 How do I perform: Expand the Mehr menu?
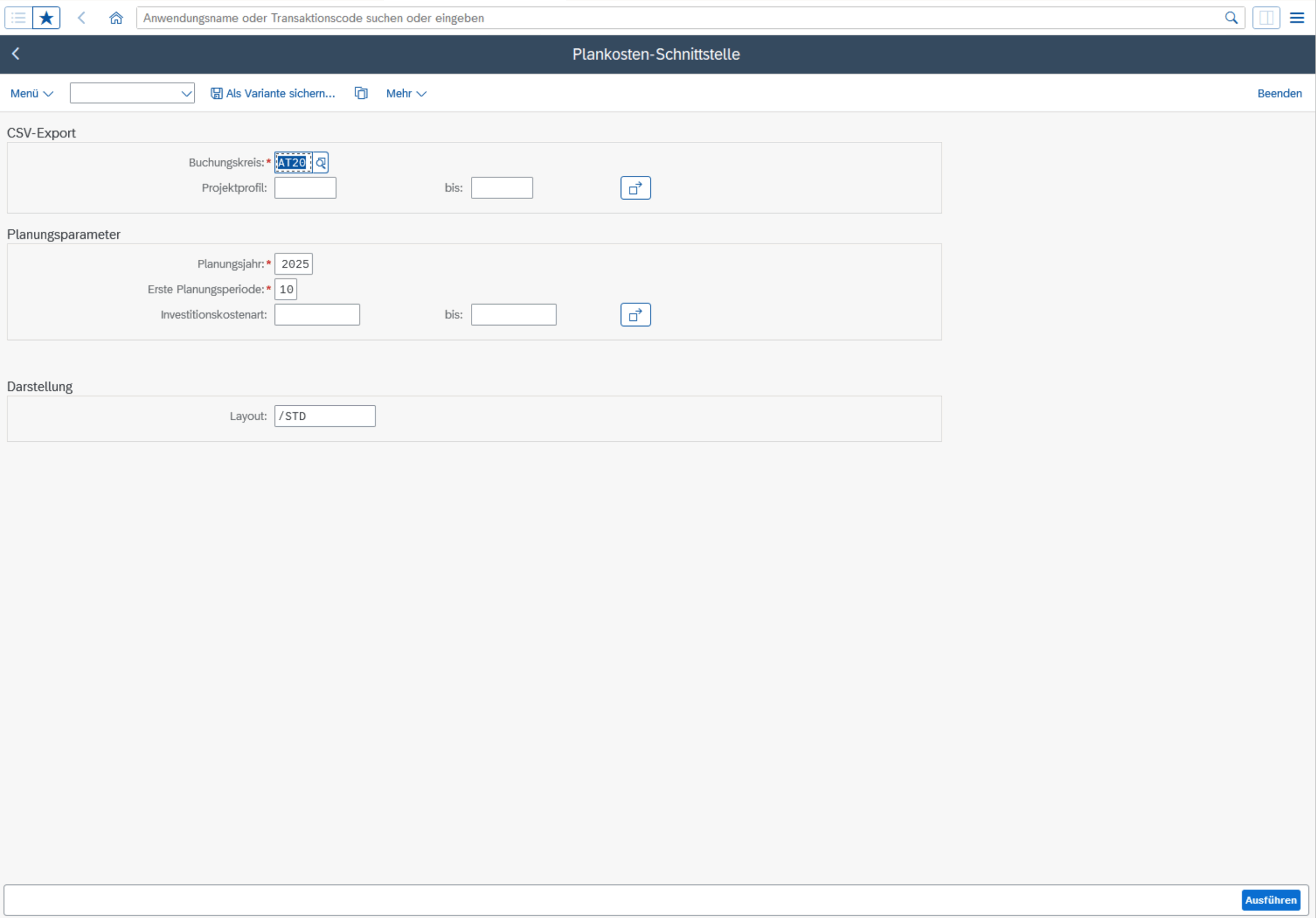406,94
